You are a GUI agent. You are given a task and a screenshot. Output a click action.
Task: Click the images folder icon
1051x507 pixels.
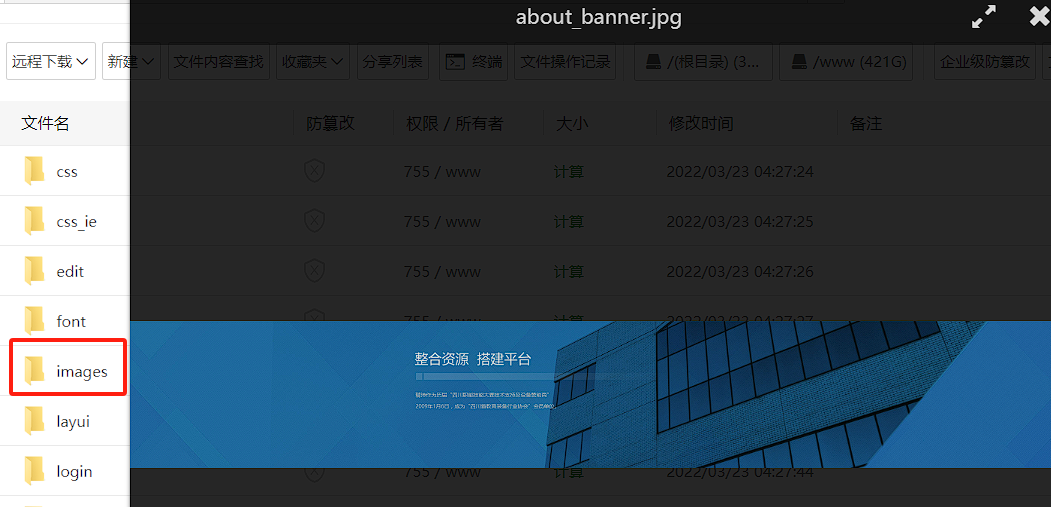click(34, 371)
